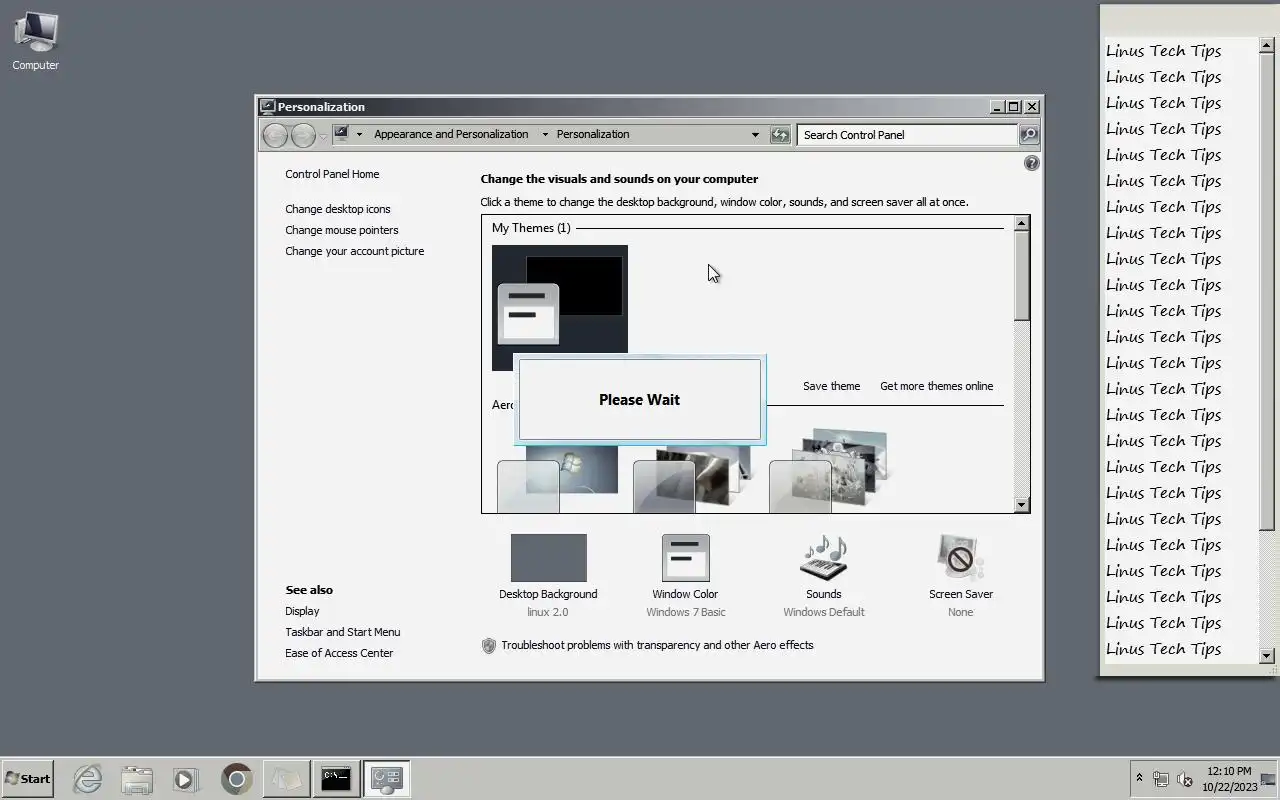
Task: Open the Computer desktop icon
Action: pos(35,41)
